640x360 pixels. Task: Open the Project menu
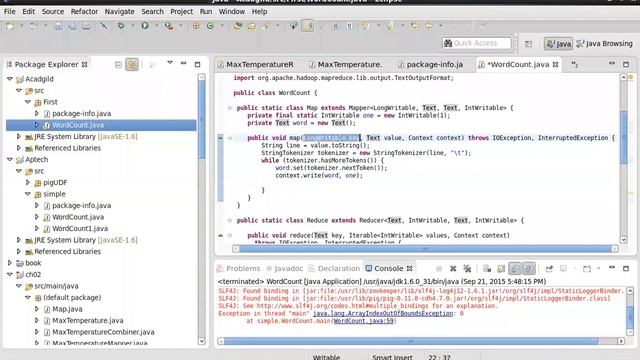coord(181,11)
